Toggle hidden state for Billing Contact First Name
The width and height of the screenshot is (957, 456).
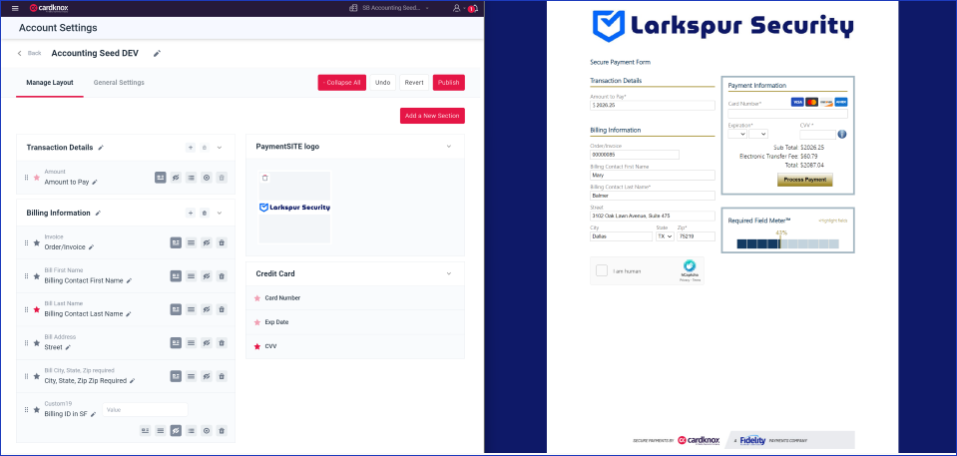(206, 276)
